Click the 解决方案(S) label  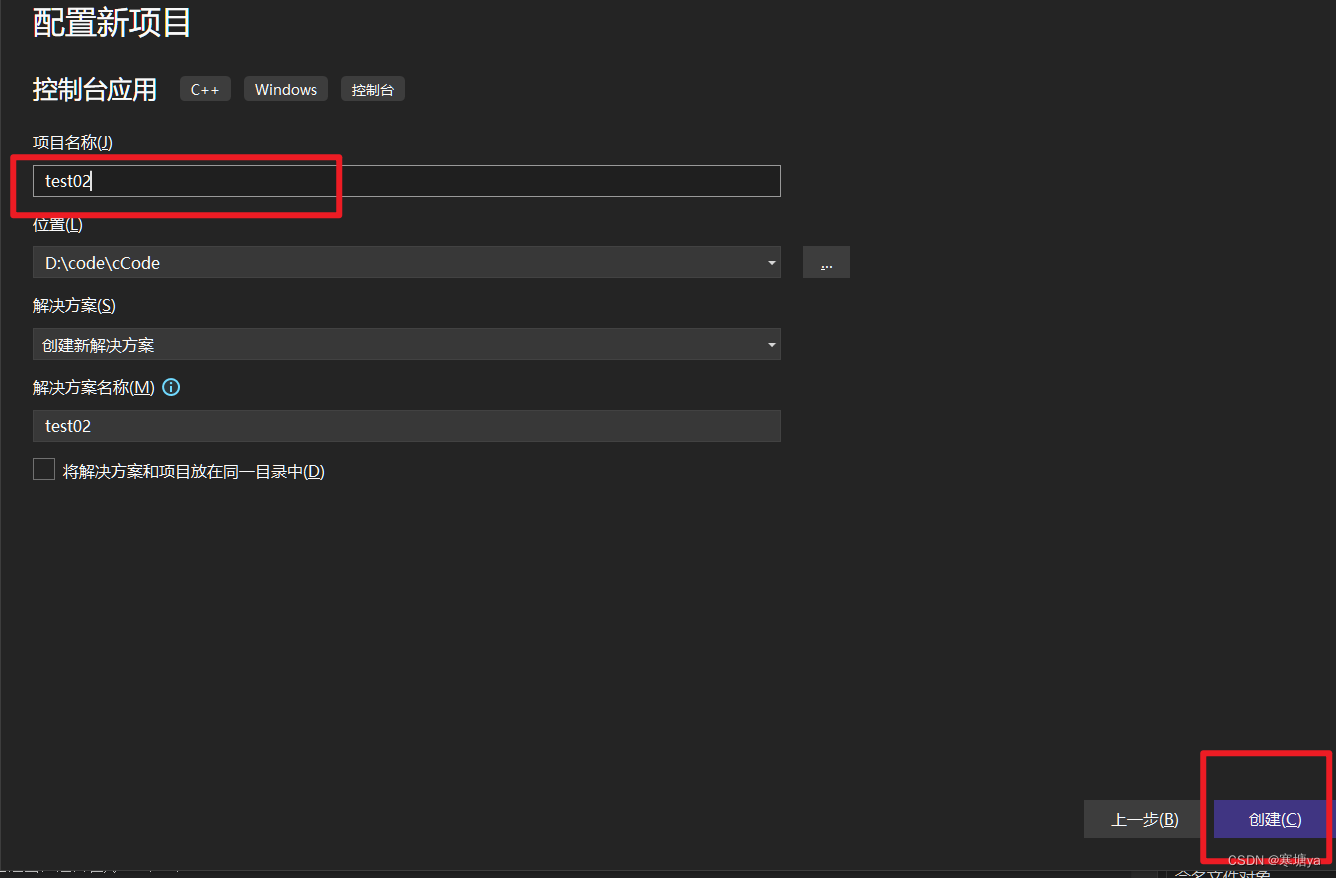tap(74, 305)
